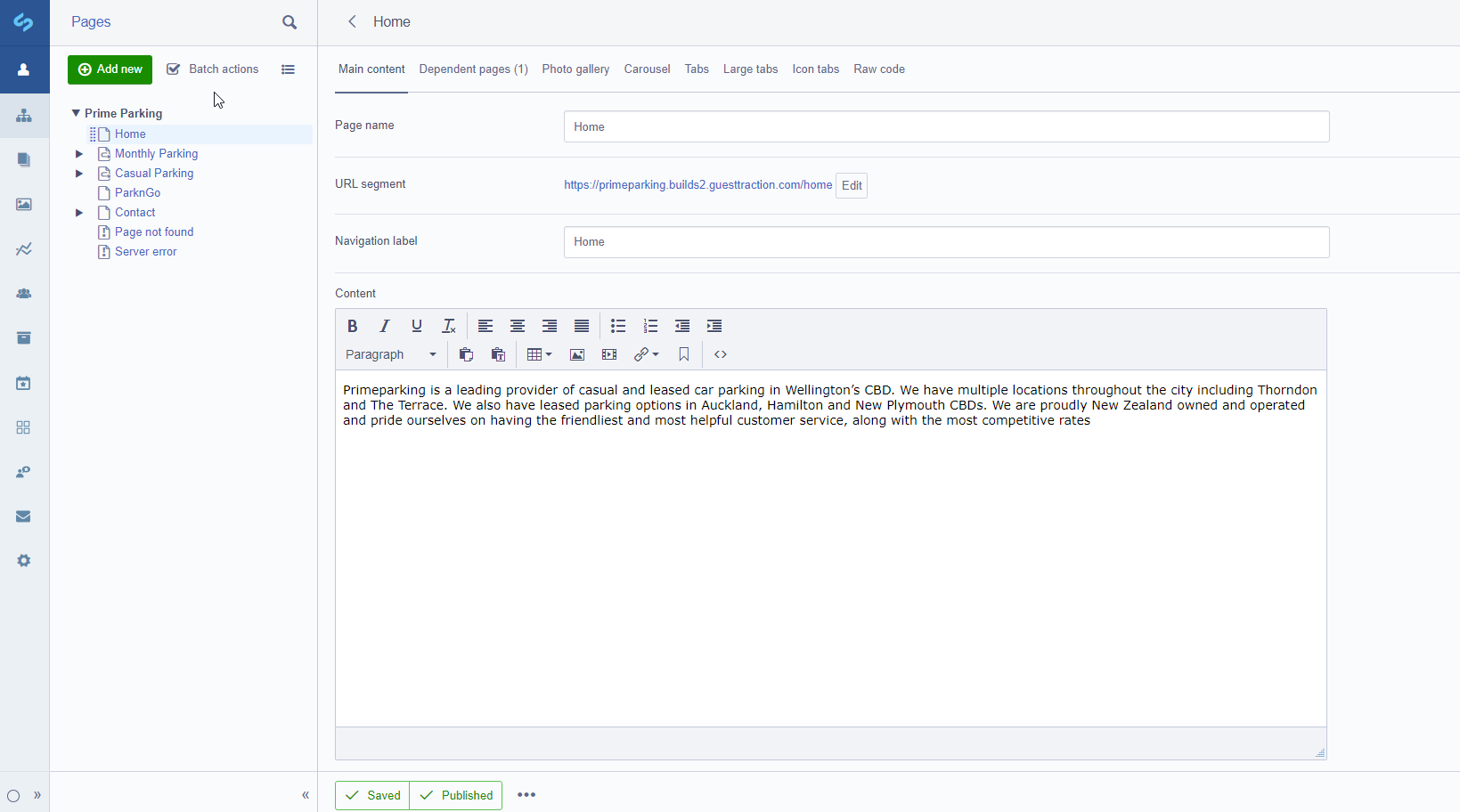Justify text in editor
The height and width of the screenshot is (812, 1460).
pyautogui.click(x=582, y=326)
